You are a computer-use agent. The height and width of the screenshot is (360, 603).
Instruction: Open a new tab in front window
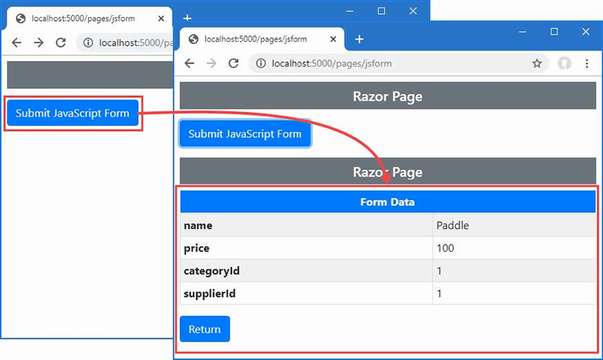(359, 39)
